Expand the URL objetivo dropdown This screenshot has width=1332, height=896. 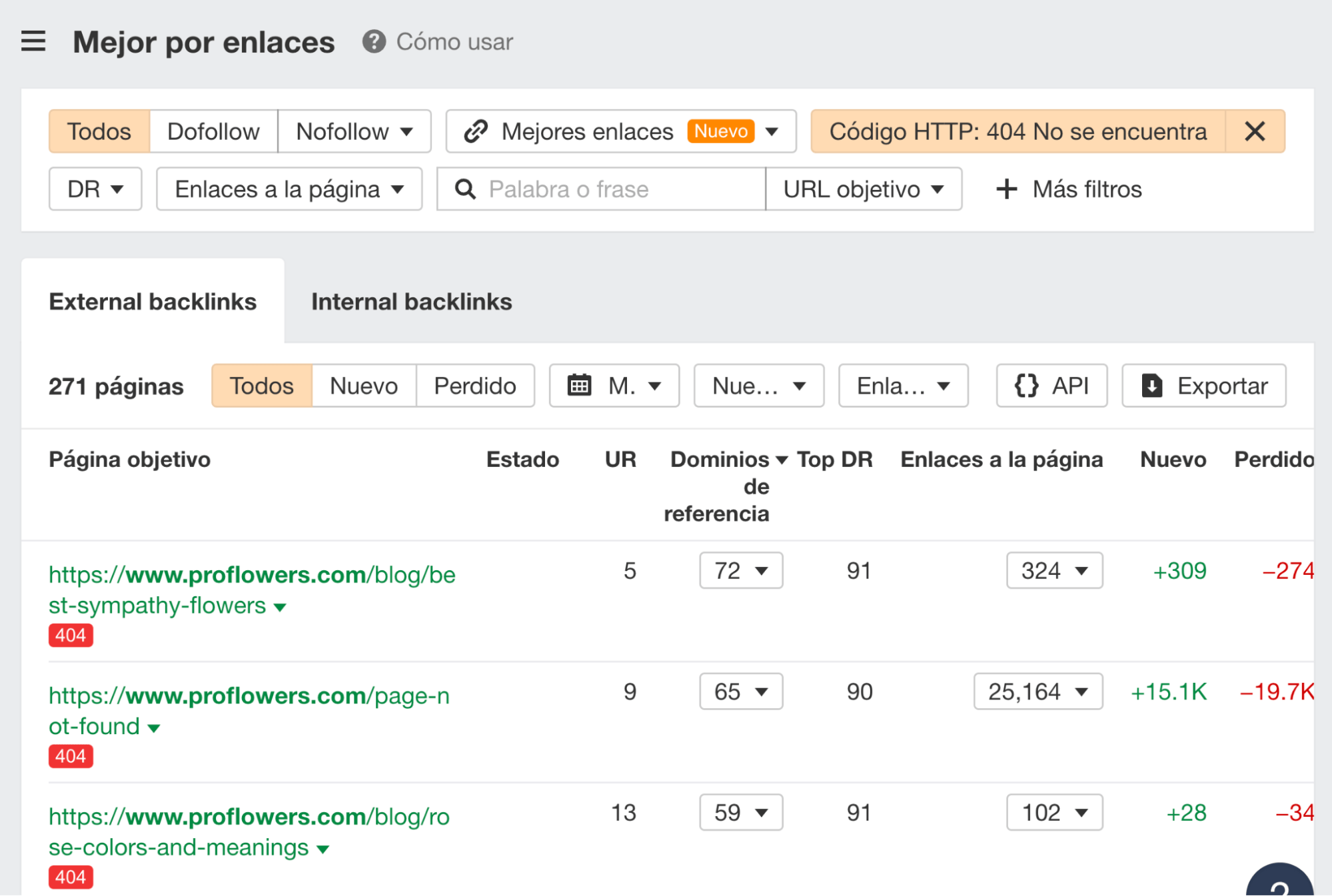click(x=863, y=189)
